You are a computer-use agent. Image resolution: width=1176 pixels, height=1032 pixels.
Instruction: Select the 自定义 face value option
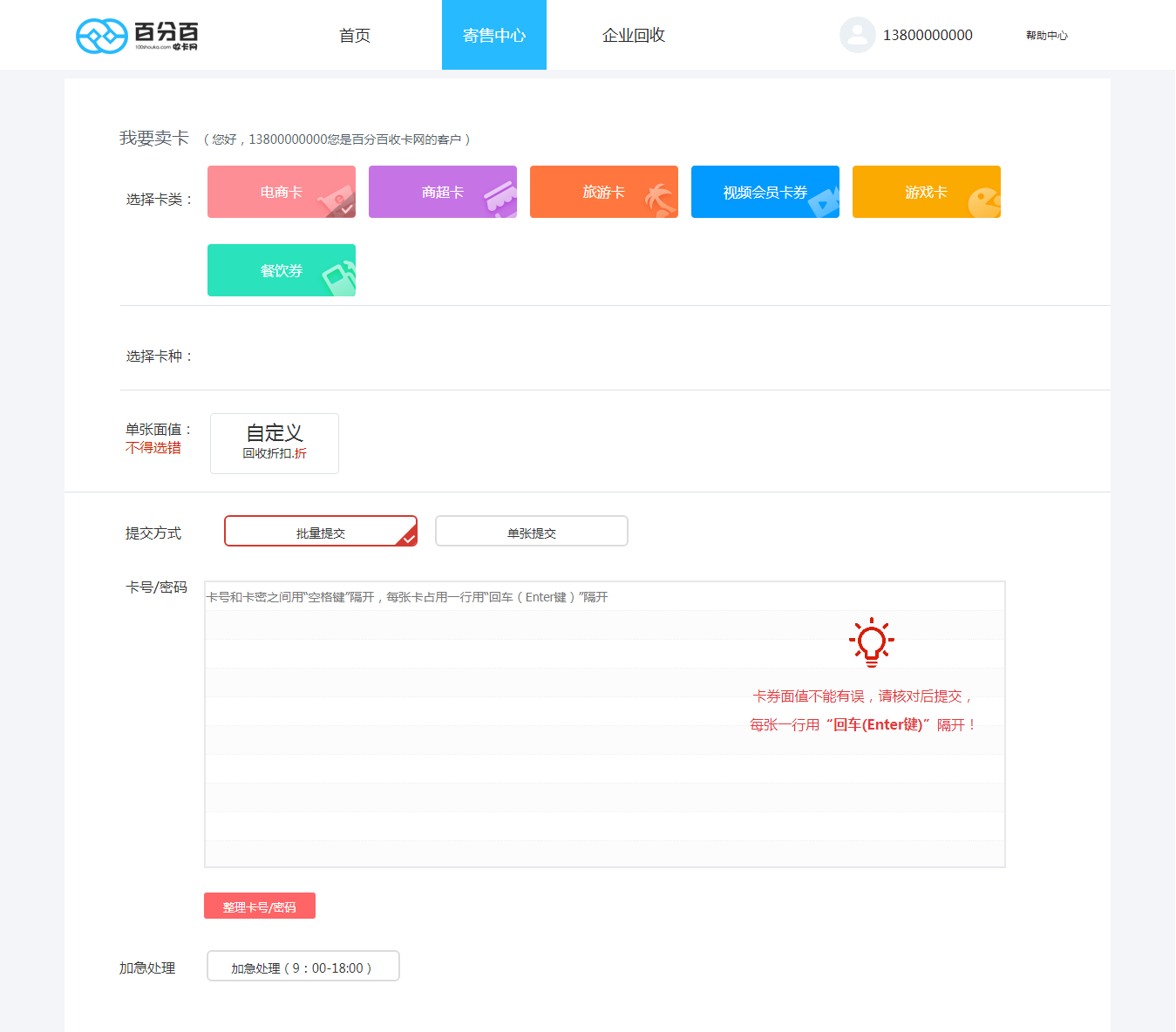pos(274,443)
